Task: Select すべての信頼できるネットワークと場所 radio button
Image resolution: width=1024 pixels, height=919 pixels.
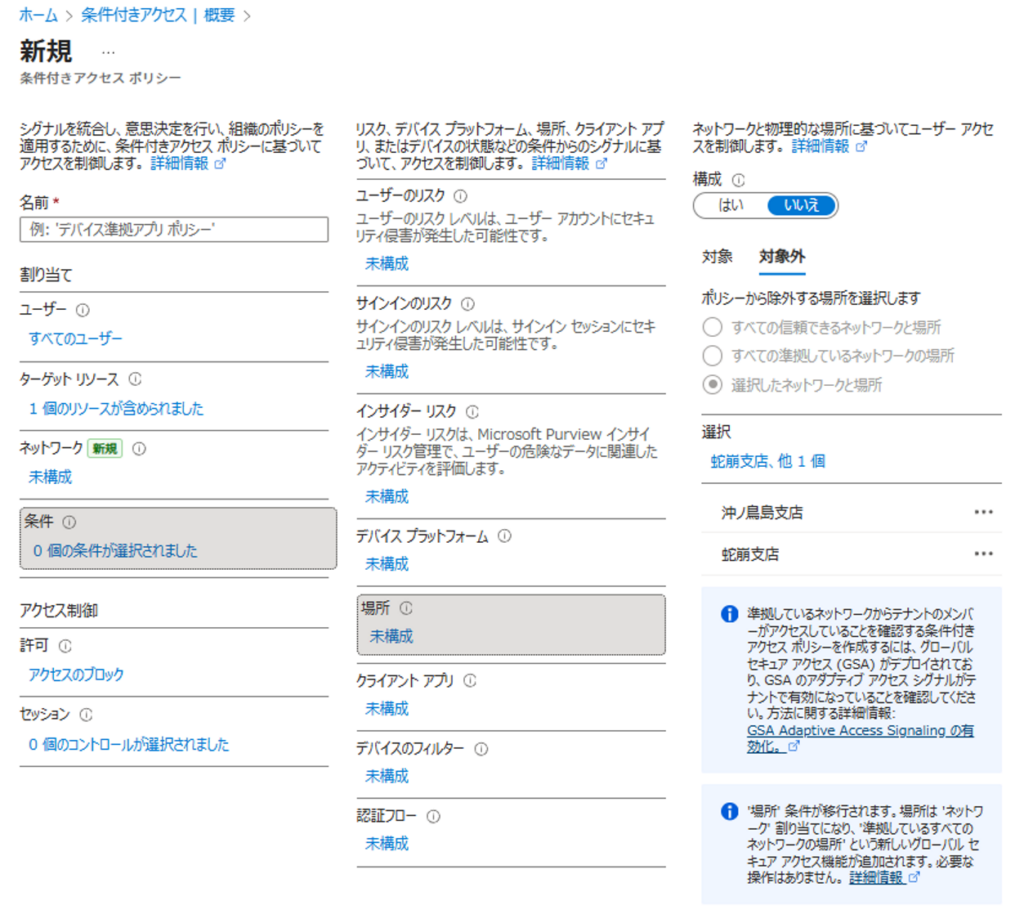Action: pos(712,327)
